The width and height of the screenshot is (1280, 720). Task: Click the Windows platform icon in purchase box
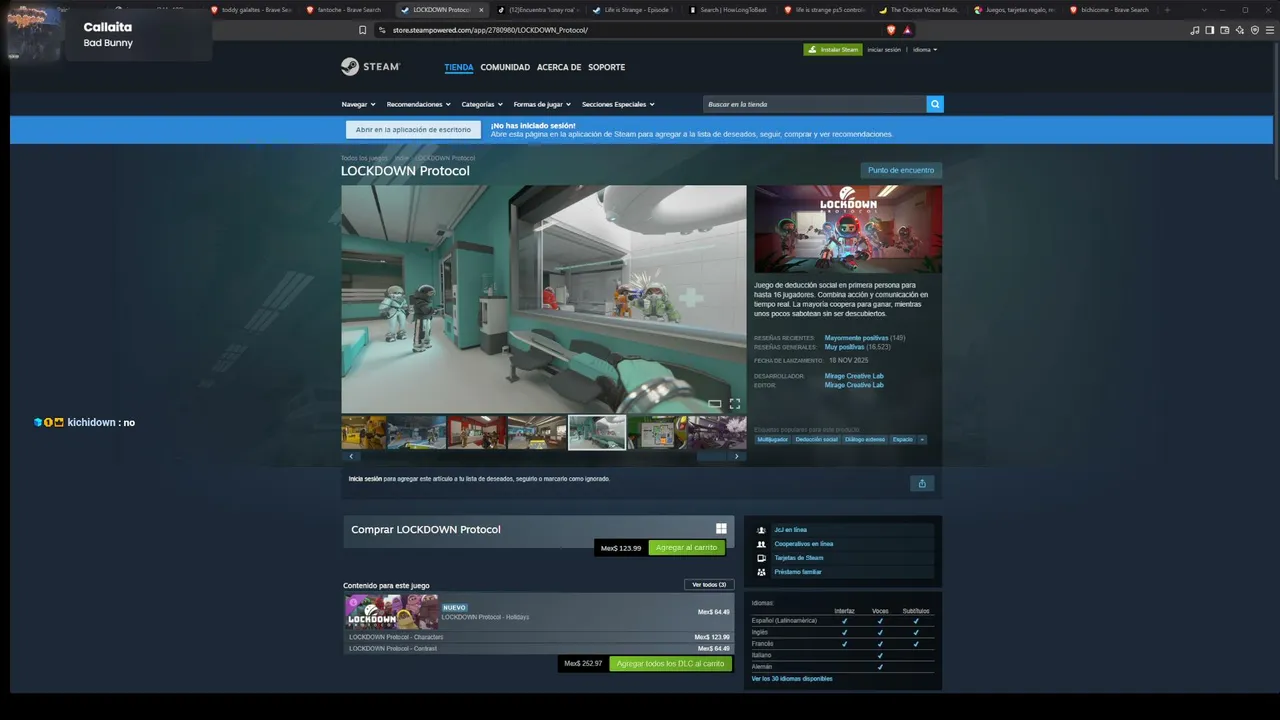[x=721, y=529]
